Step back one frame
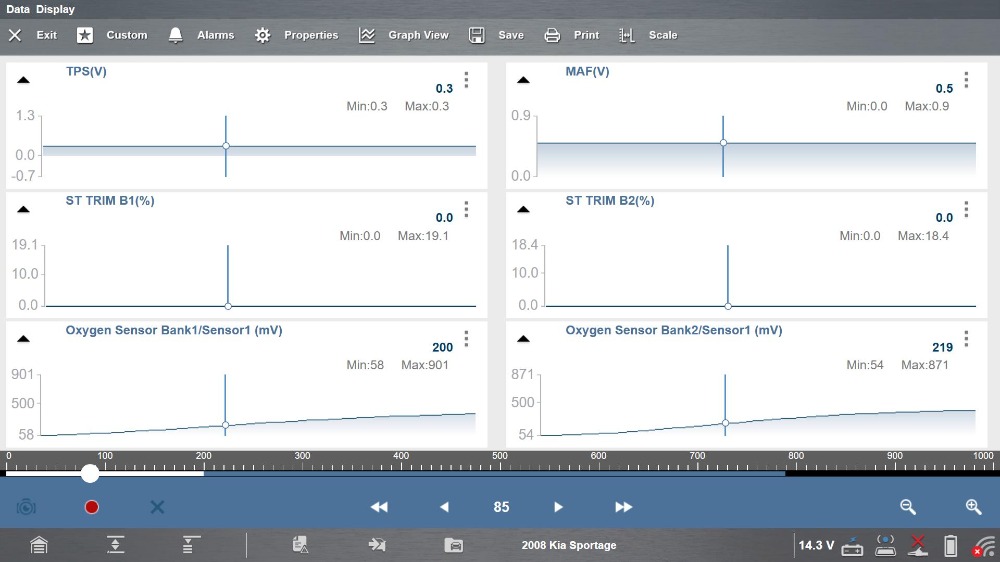 point(444,507)
